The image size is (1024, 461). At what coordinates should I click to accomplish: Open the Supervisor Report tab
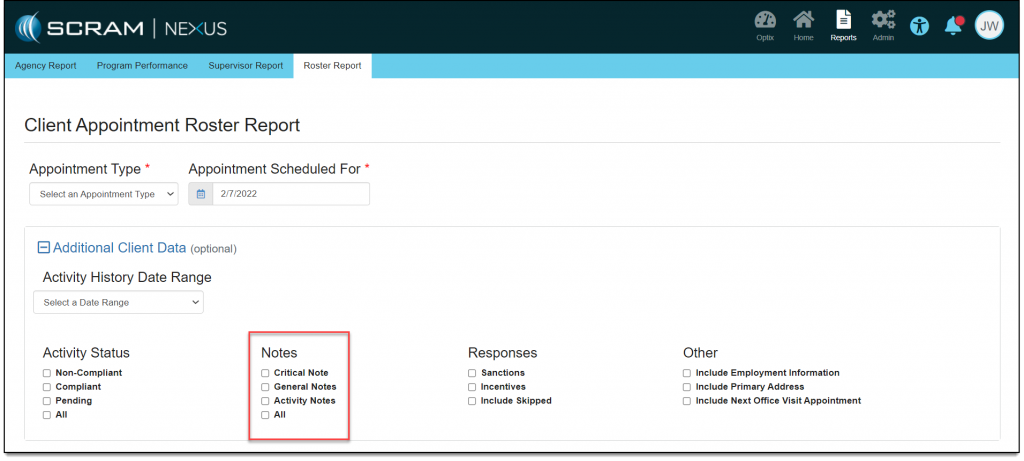tap(245, 66)
